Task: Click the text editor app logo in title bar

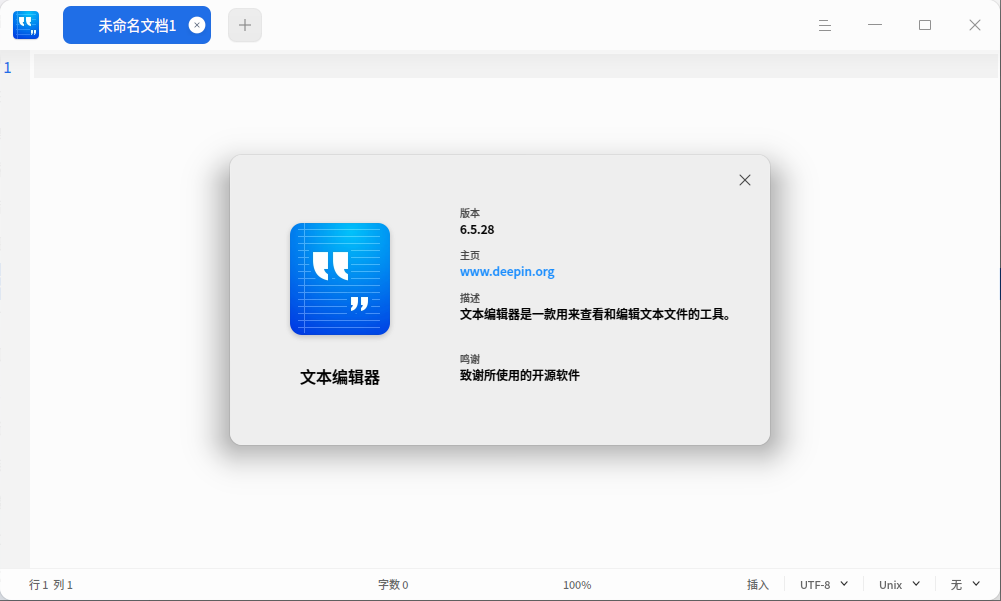Action: (26, 25)
